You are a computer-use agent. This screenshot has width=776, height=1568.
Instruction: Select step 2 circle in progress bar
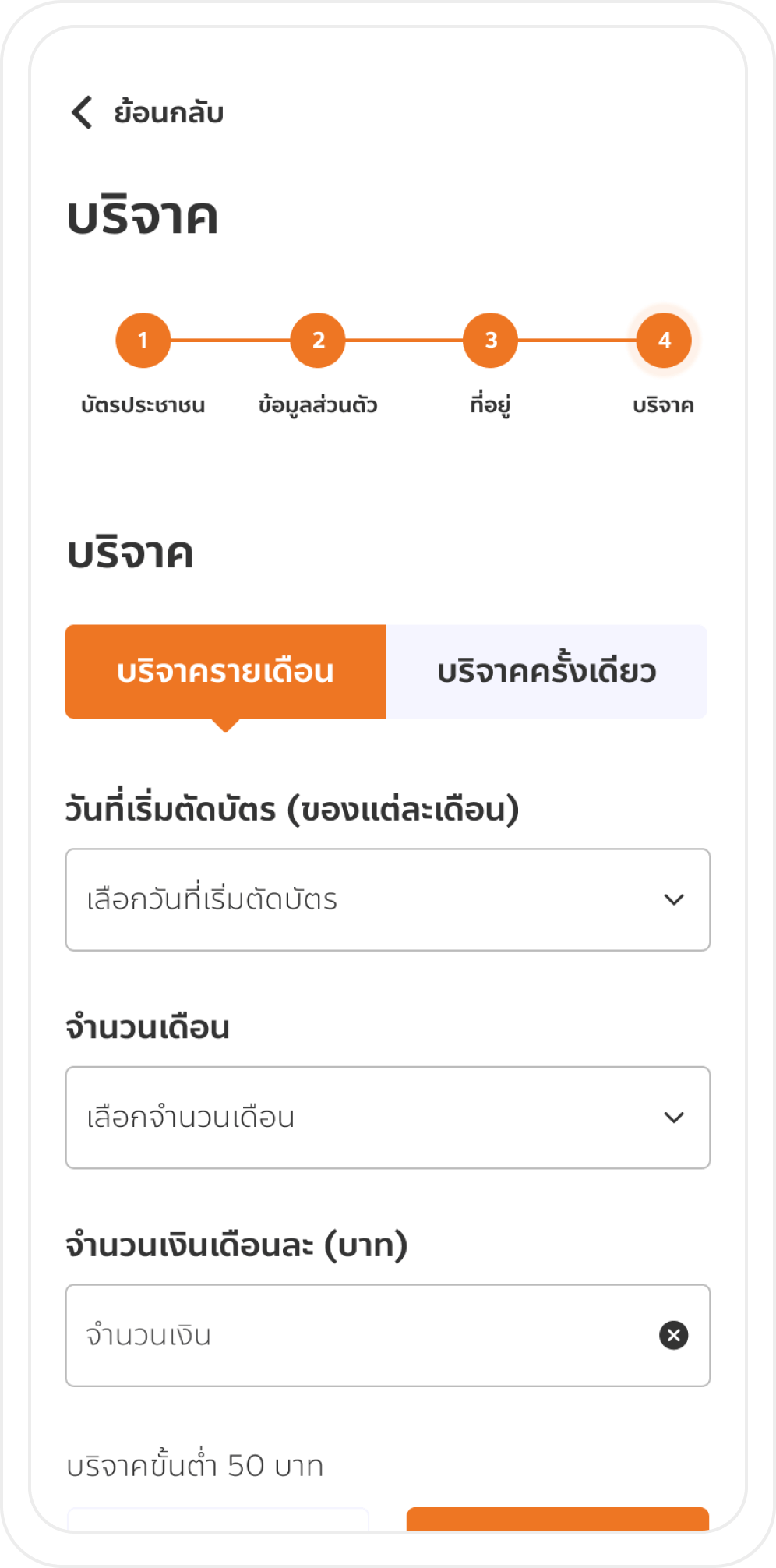(x=318, y=341)
